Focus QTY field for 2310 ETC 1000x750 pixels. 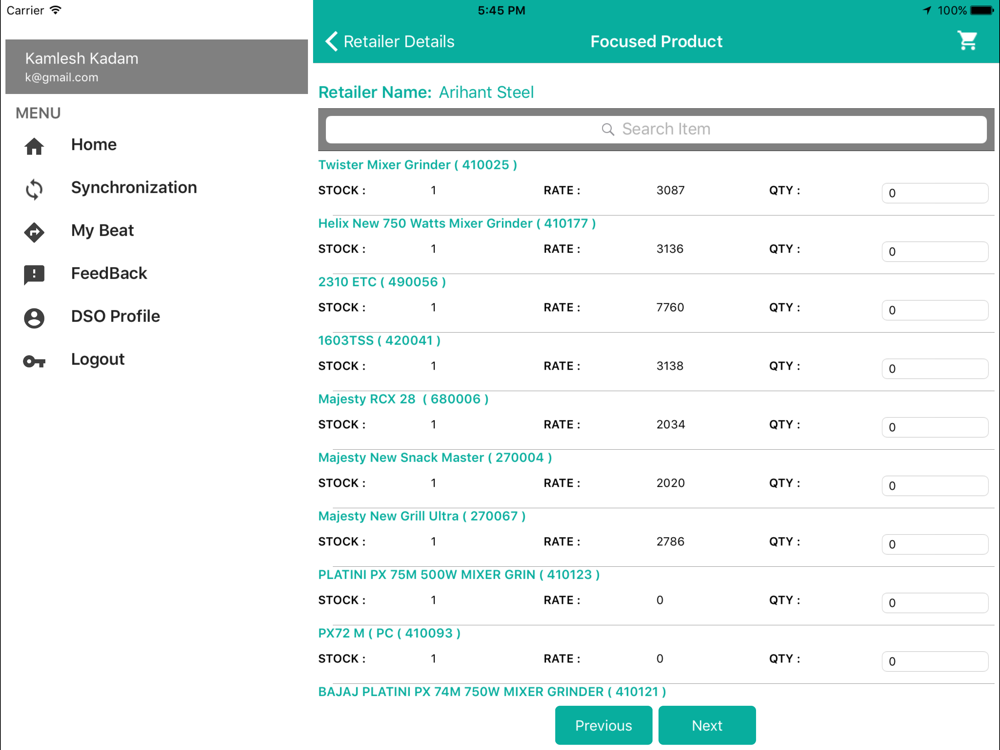click(x=934, y=310)
